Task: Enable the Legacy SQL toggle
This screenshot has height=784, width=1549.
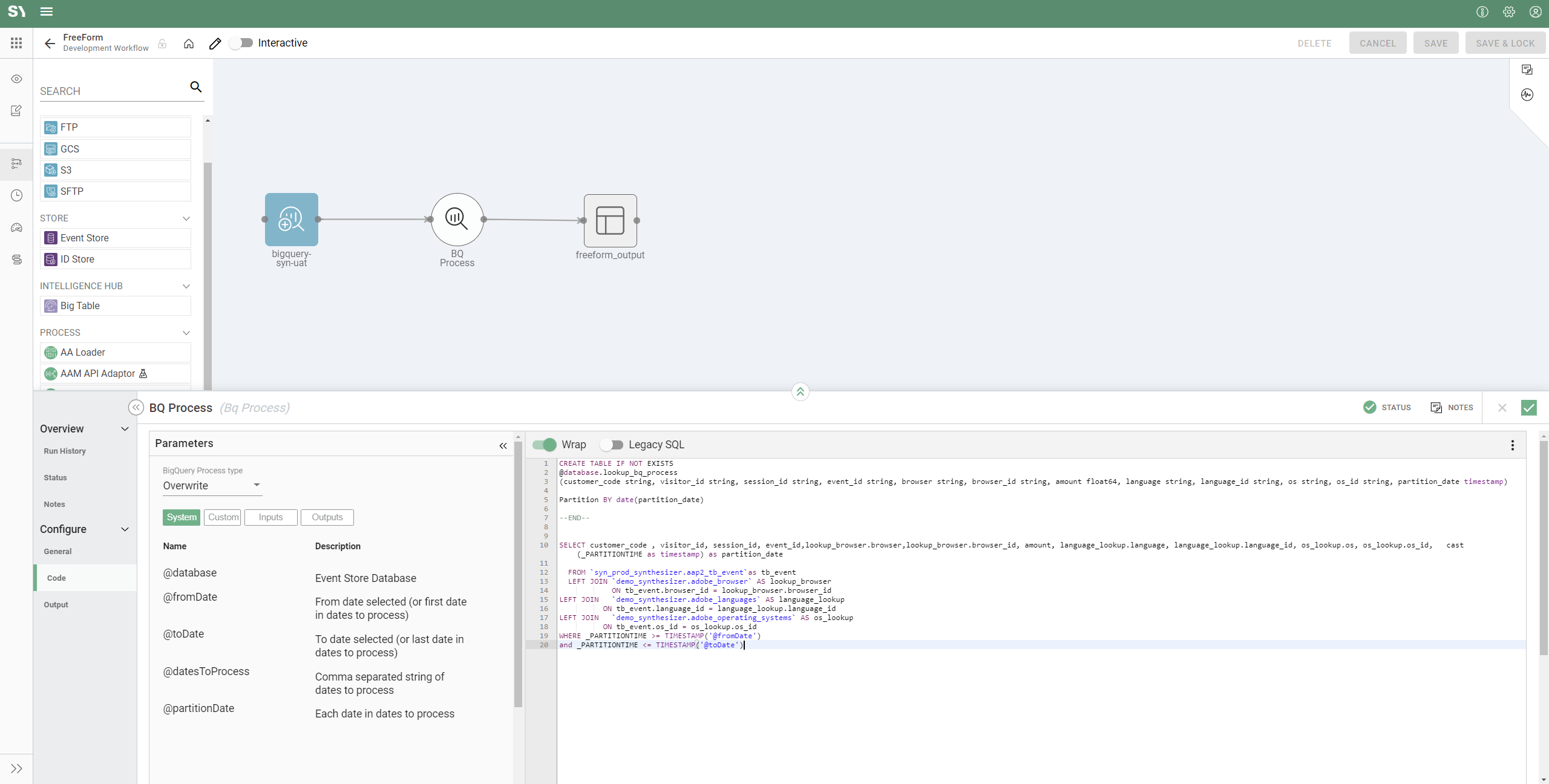Action: 612,445
